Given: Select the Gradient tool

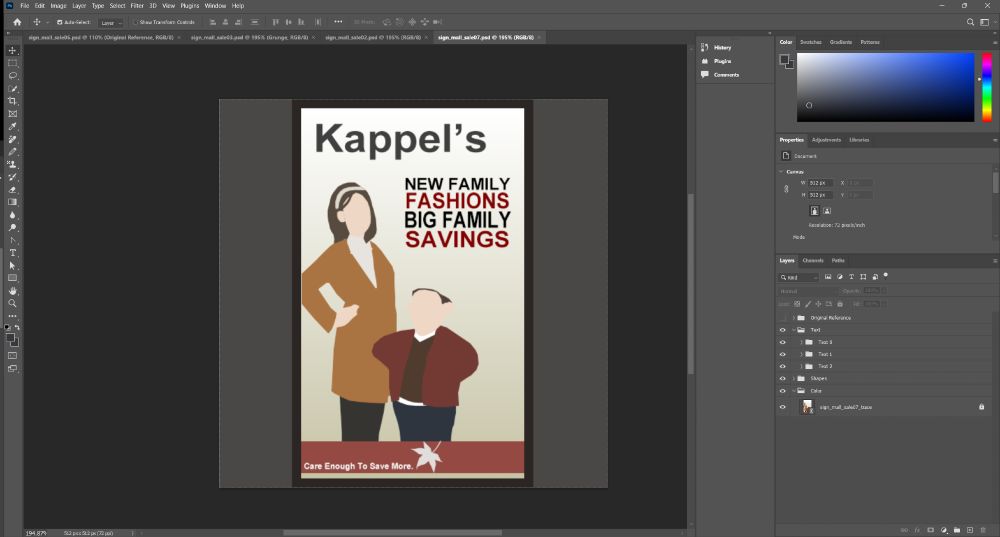Looking at the screenshot, I should click(12, 202).
